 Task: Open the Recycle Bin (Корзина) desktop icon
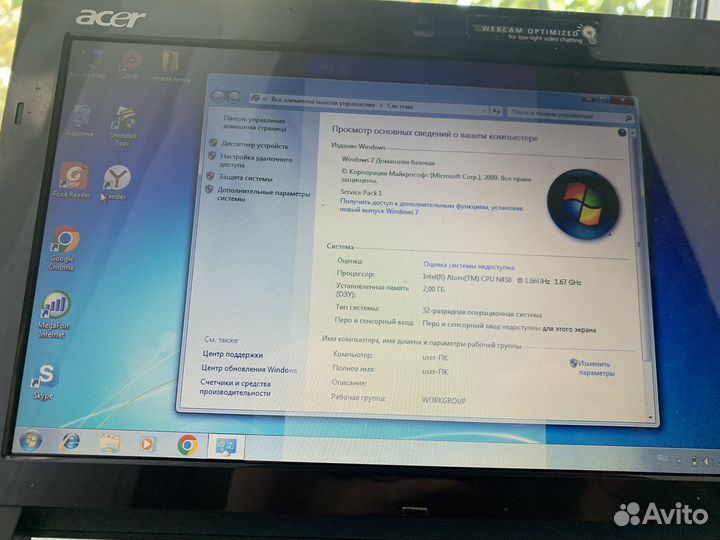[x=81, y=120]
